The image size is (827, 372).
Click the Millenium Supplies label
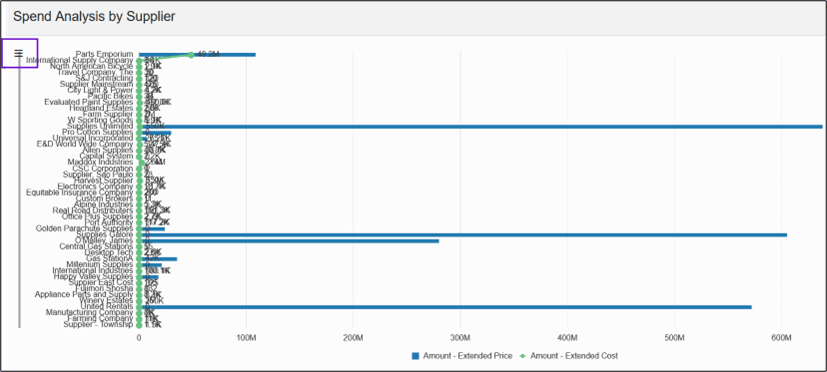100,265
